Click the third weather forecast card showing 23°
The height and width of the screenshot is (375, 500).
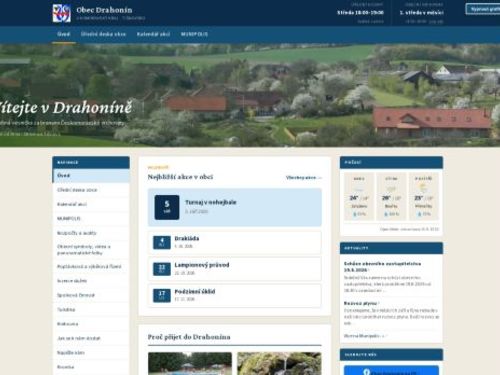pos(423,197)
